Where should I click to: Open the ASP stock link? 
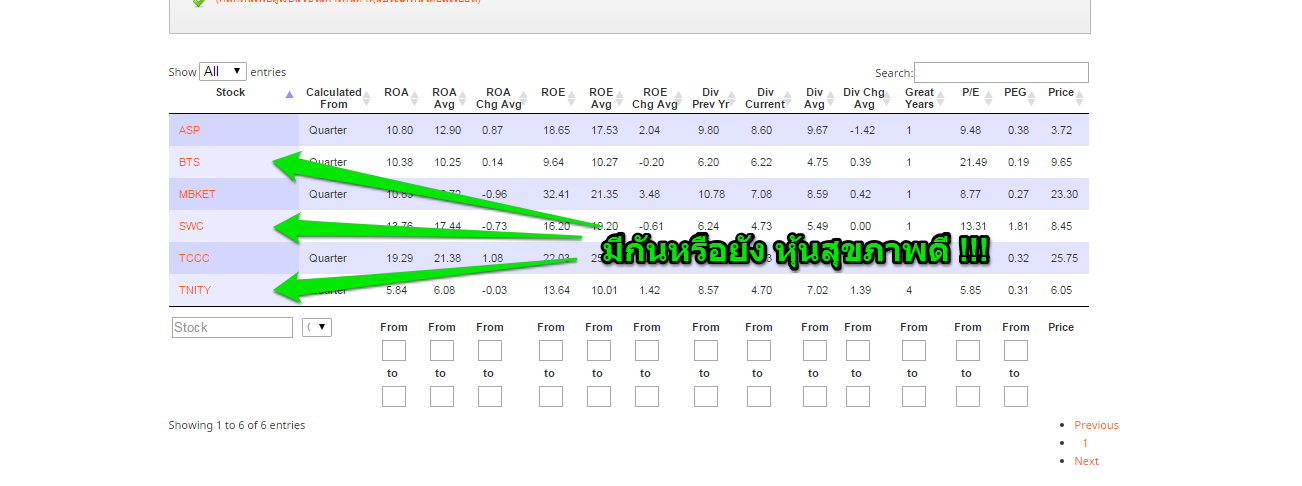pos(189,130)
